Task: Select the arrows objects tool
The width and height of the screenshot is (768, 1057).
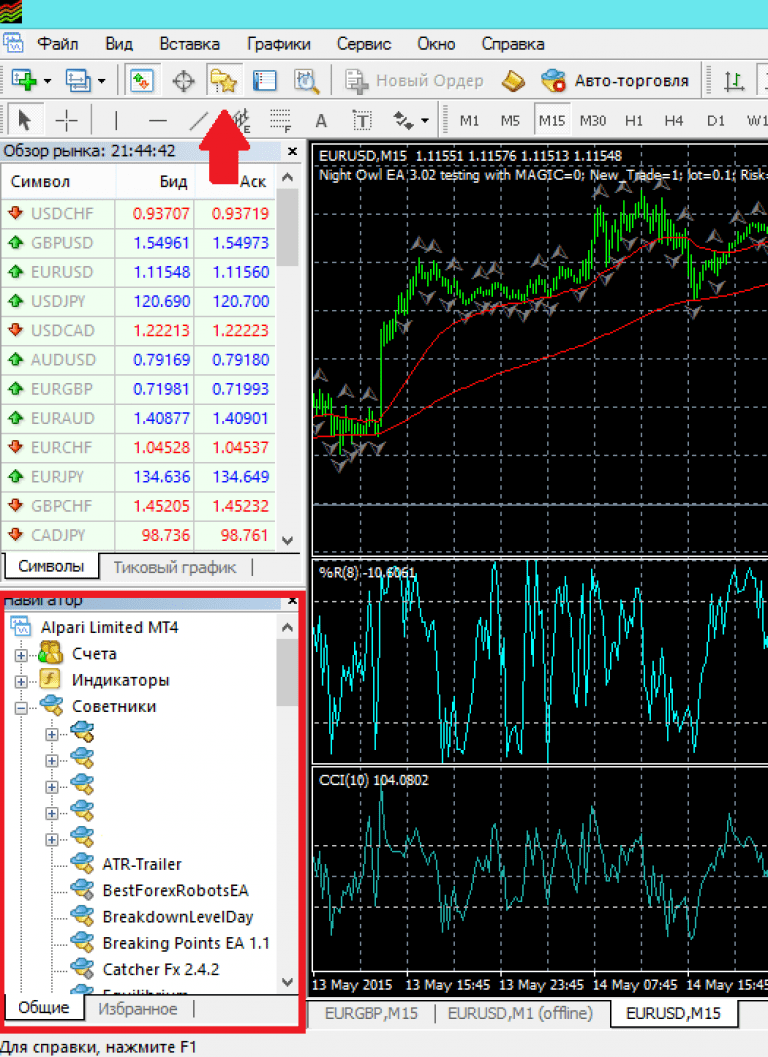Action: click(x=404, y=121)
